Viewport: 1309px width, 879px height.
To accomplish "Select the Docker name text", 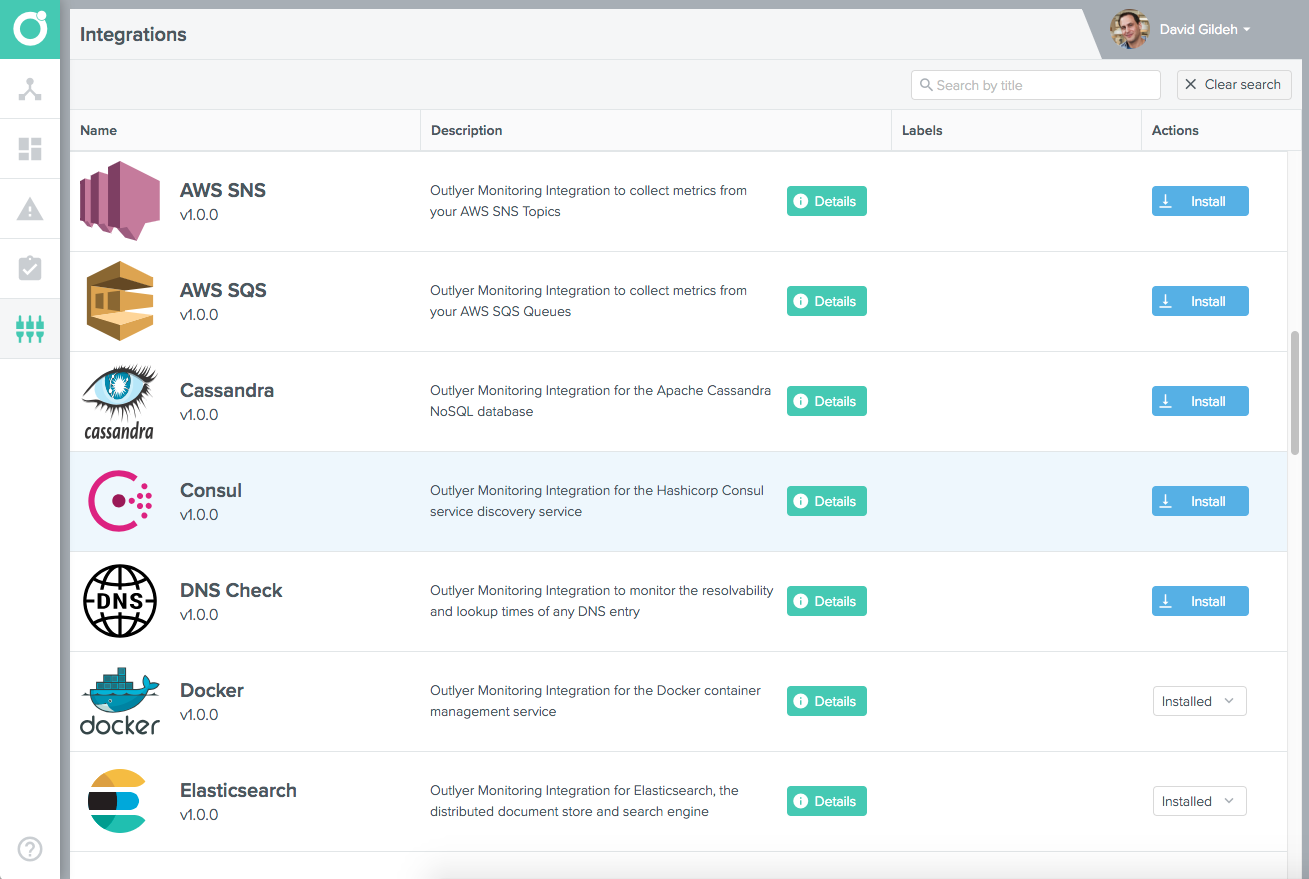I will pyautogui.click(x=212, y=690).
